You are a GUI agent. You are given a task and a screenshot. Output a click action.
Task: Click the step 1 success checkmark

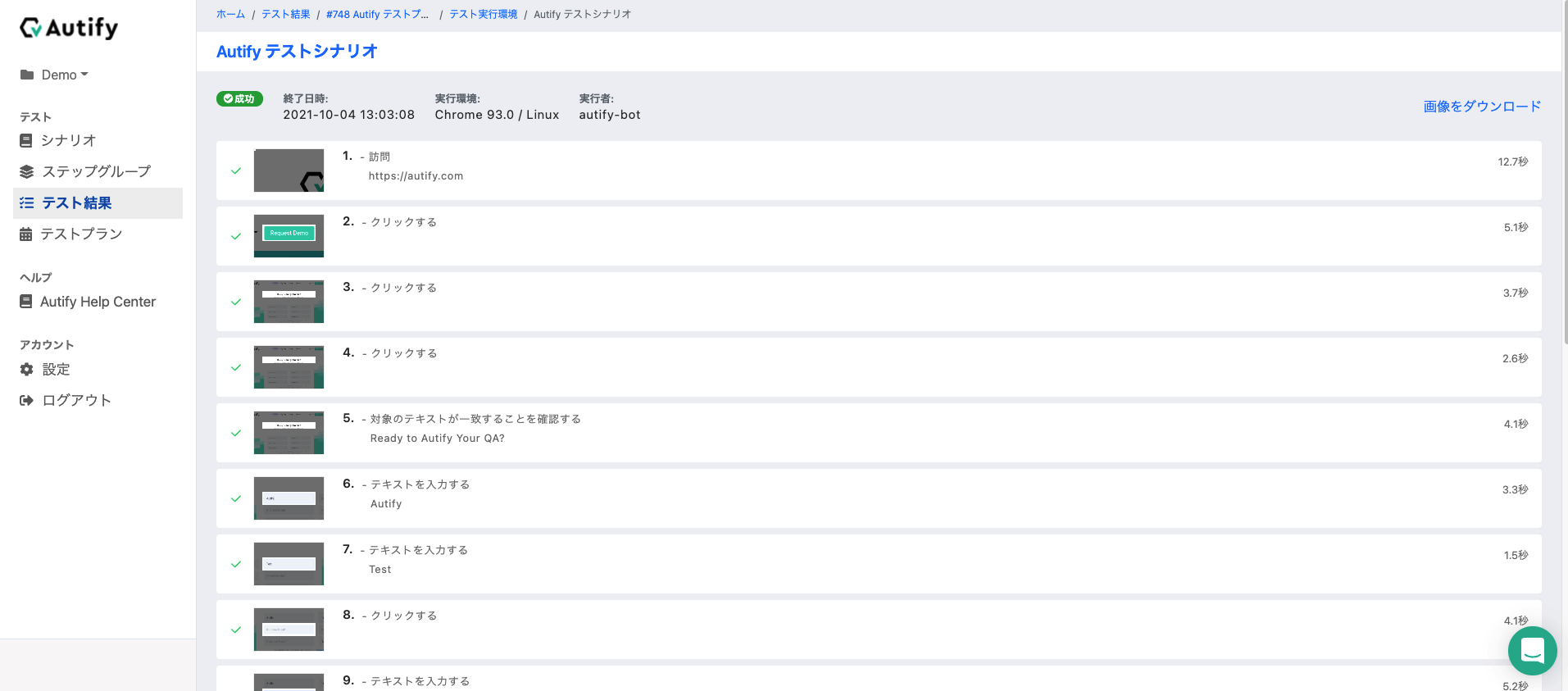coord(236,170)
